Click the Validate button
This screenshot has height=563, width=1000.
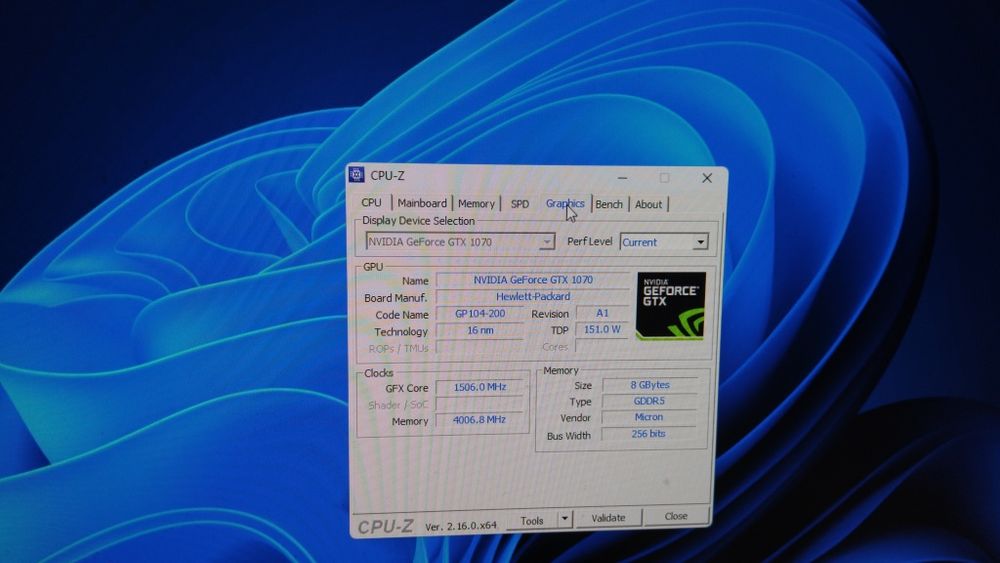(608, 518)
